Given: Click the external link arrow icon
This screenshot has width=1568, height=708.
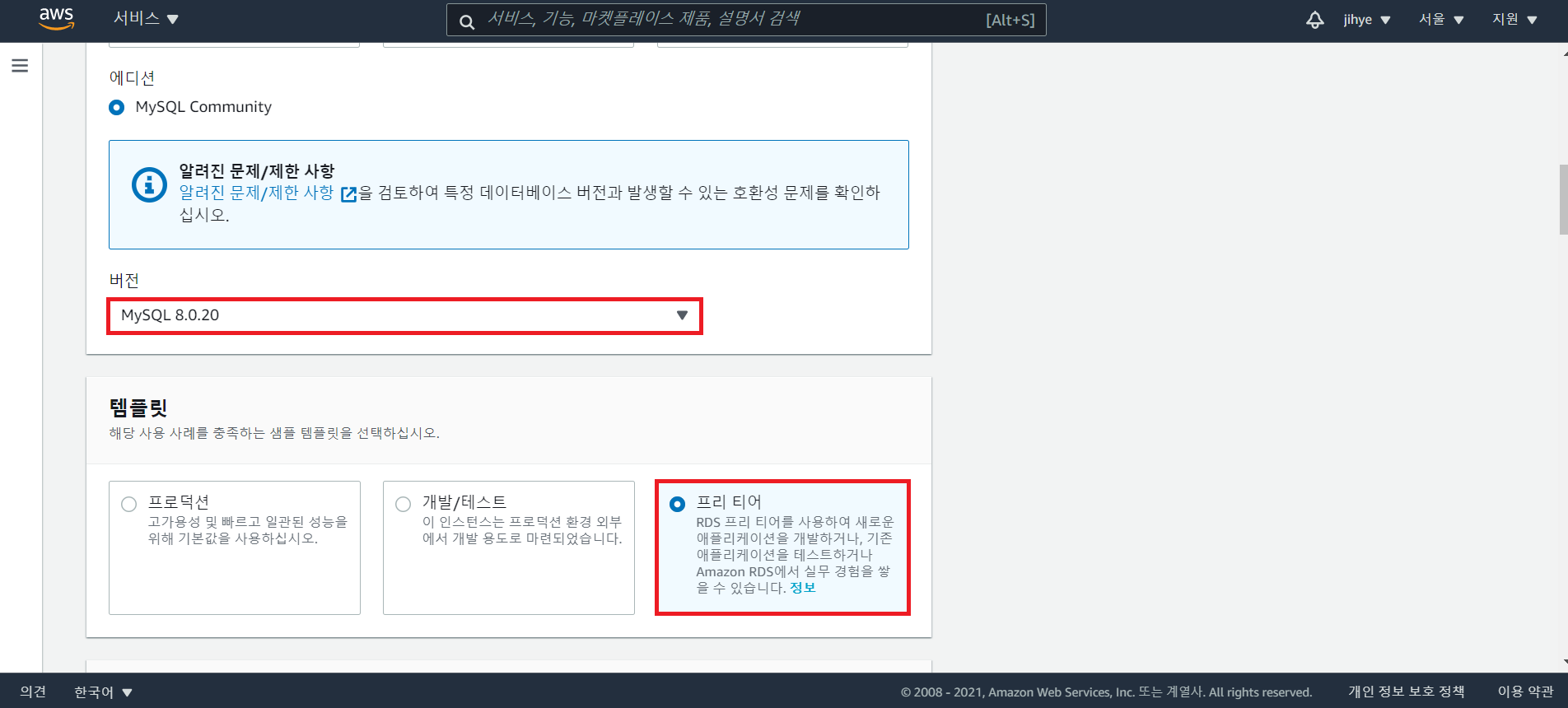Looking at the screenshot, I should pos(348,194).
